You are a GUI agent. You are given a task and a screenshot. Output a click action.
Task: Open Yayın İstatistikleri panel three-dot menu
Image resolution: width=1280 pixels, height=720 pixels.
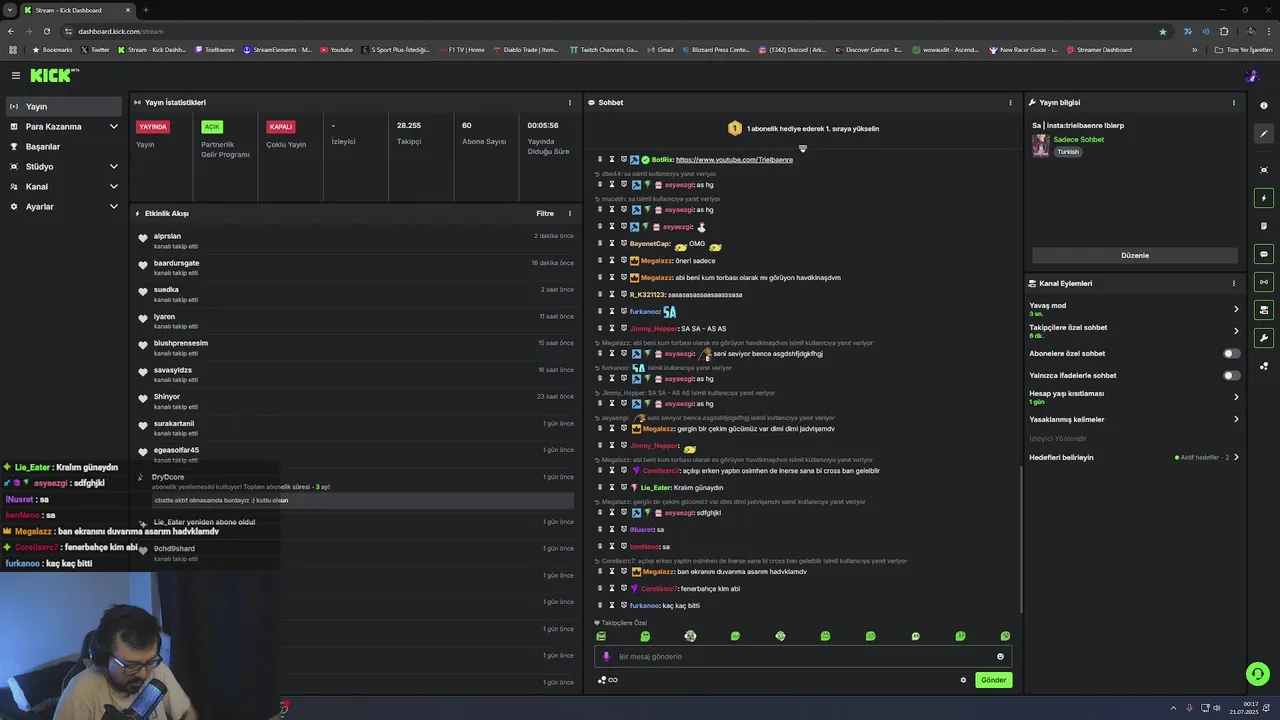[570, 102]
